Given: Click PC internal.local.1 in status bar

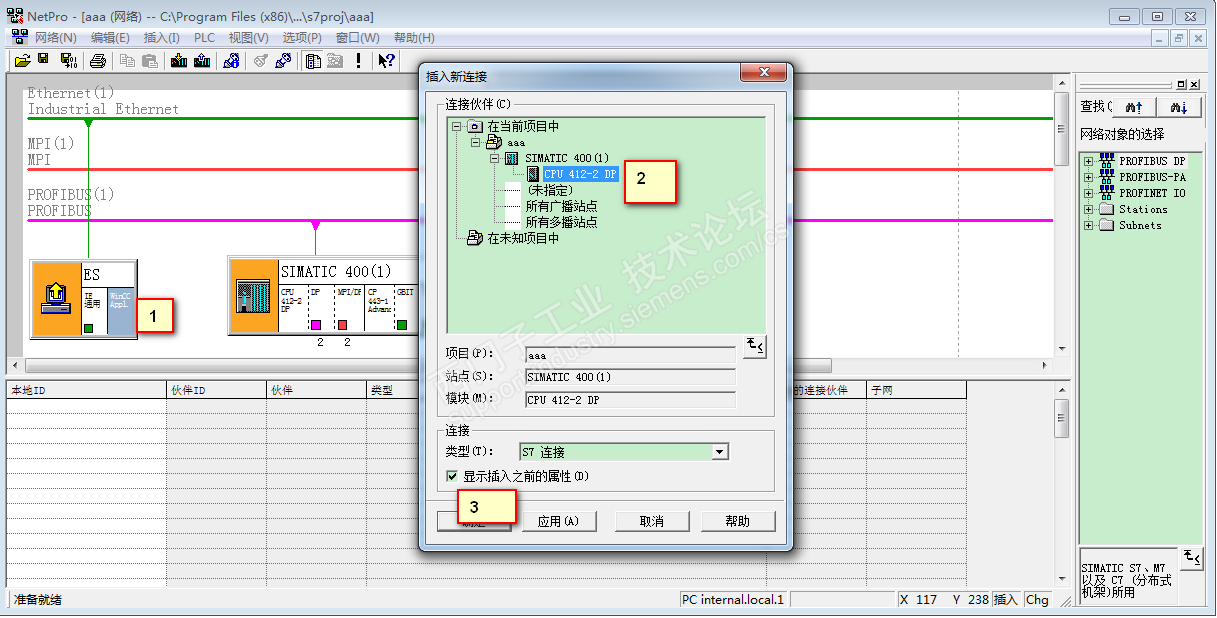Looking at the screenshot, I should 733,599.
